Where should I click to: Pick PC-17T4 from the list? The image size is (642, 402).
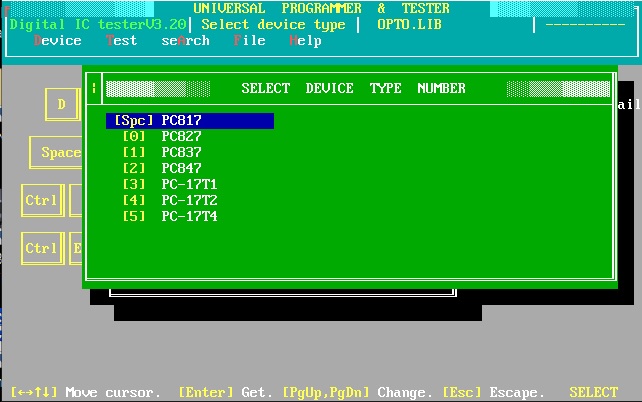[170, 216]
